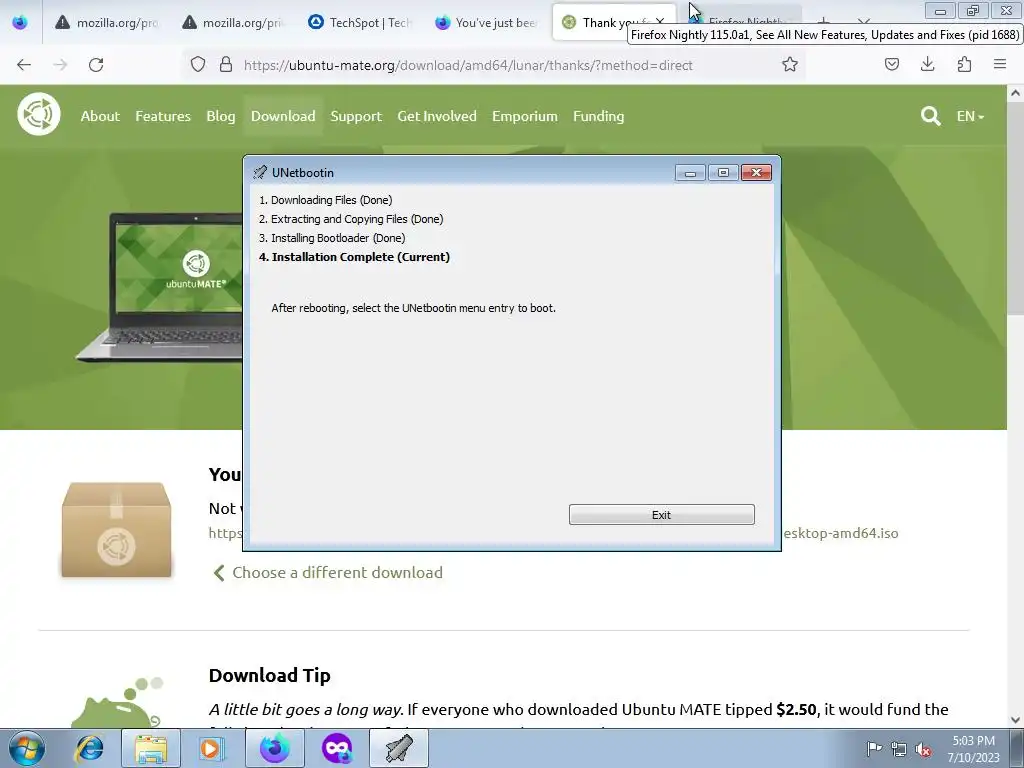The image size is (1024, 768).
Task: Click the Ubuntu MATE logo in the site header
Action: [39, 114]
